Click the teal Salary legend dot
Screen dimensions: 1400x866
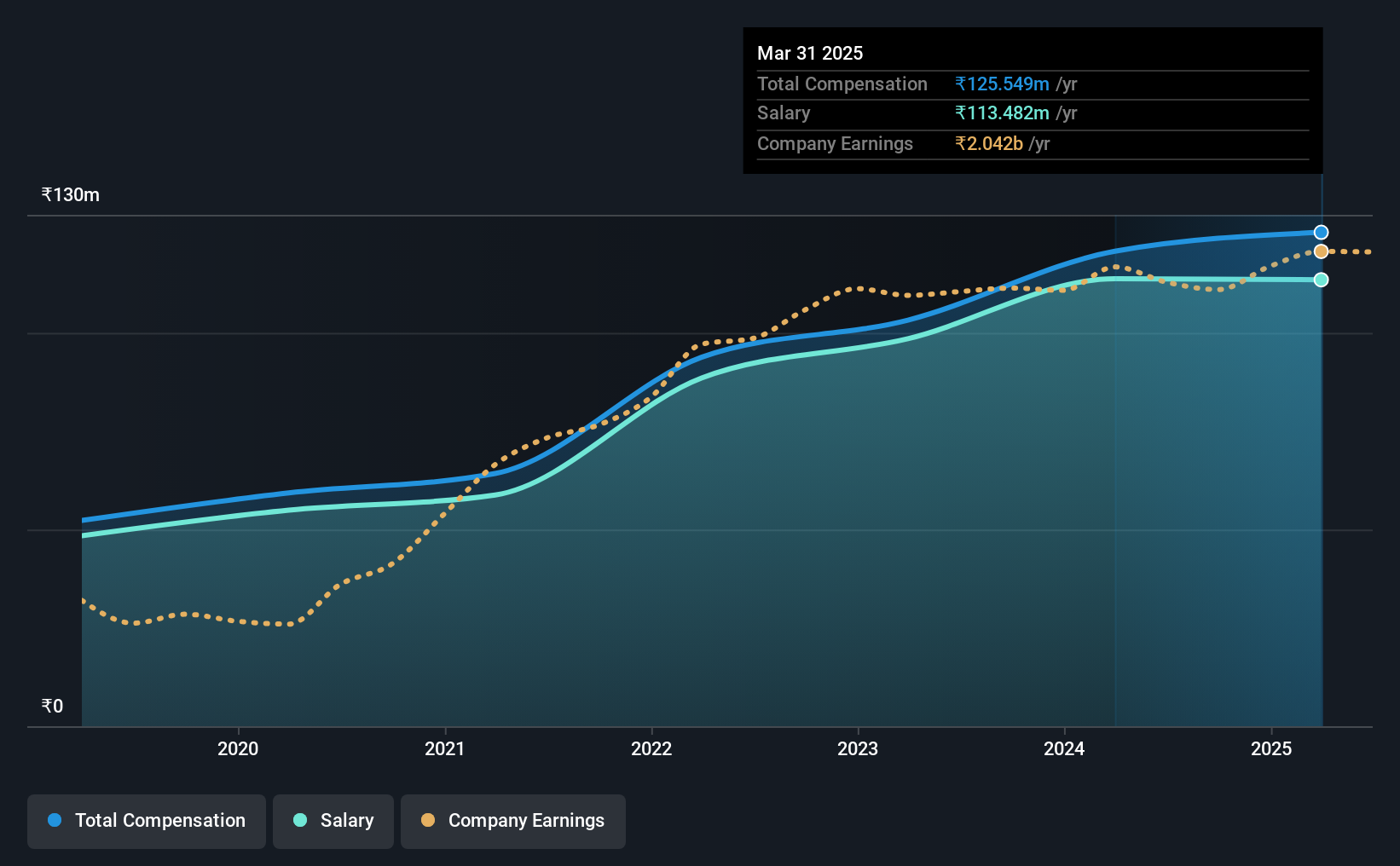pyautogui.click(x=300, y=820)
